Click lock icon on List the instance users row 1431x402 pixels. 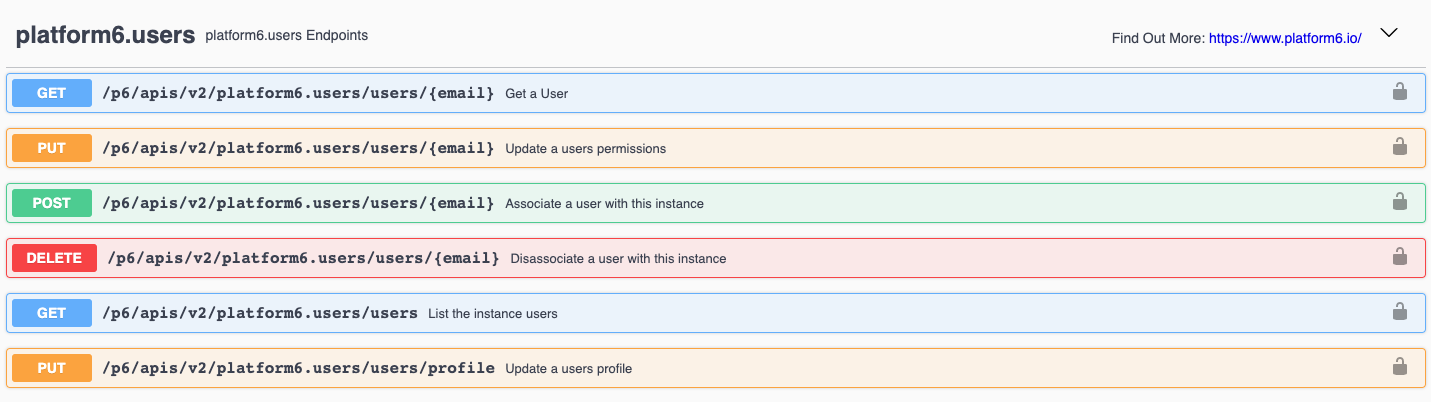pos(1399,312)
